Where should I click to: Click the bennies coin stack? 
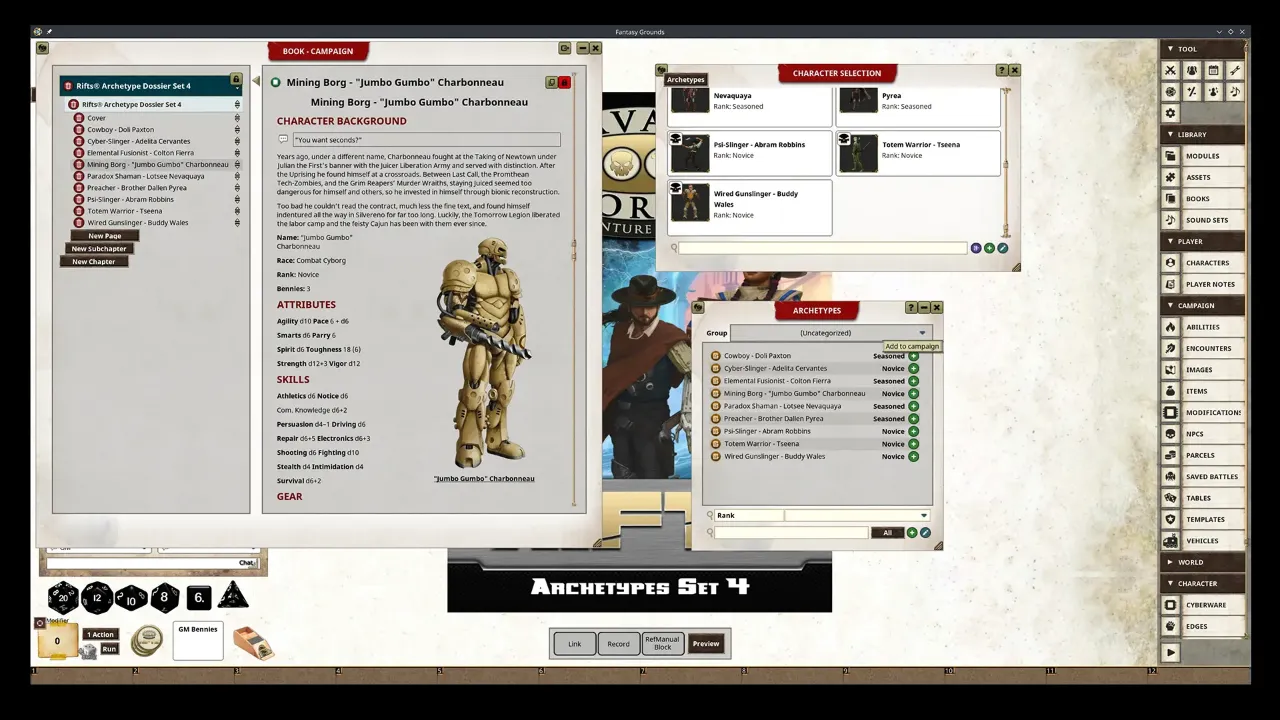point(148,641)
